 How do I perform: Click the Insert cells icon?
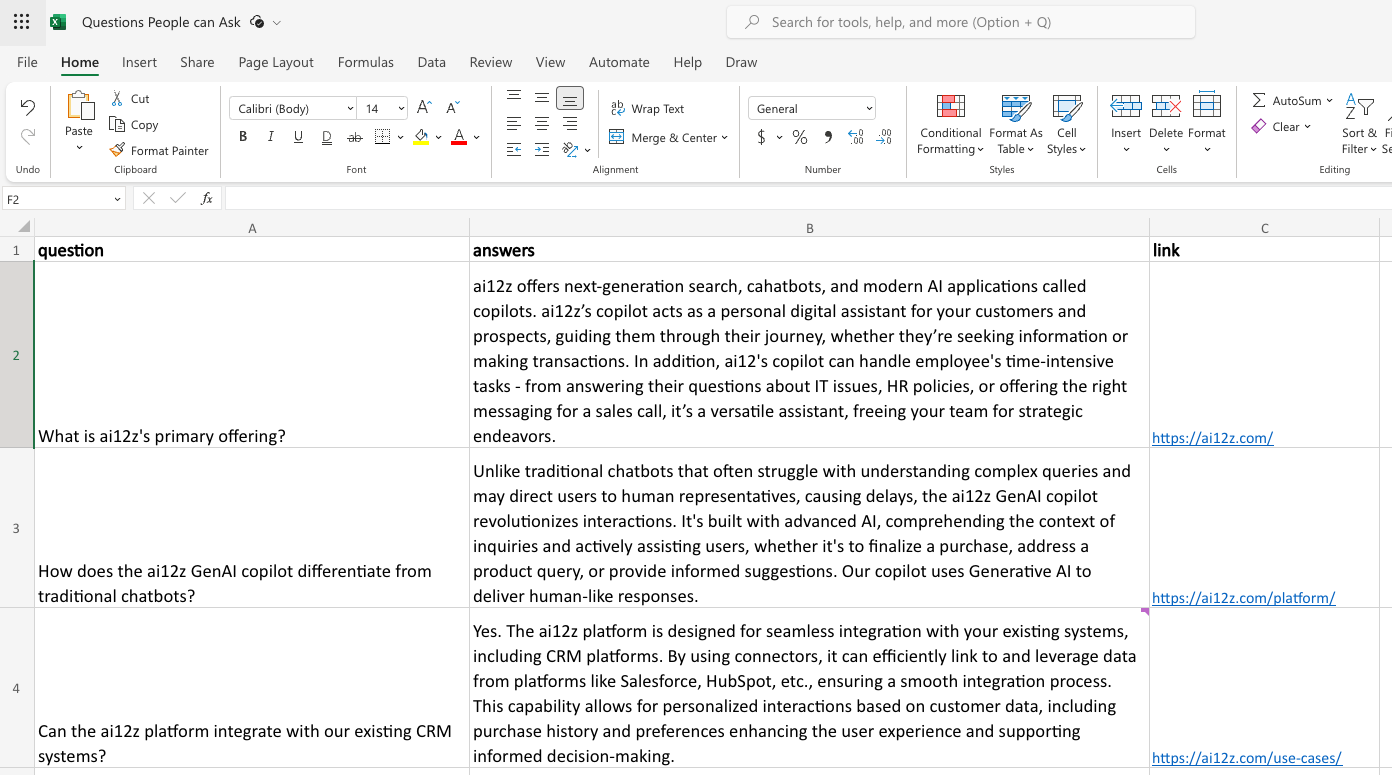point(1126,105)
